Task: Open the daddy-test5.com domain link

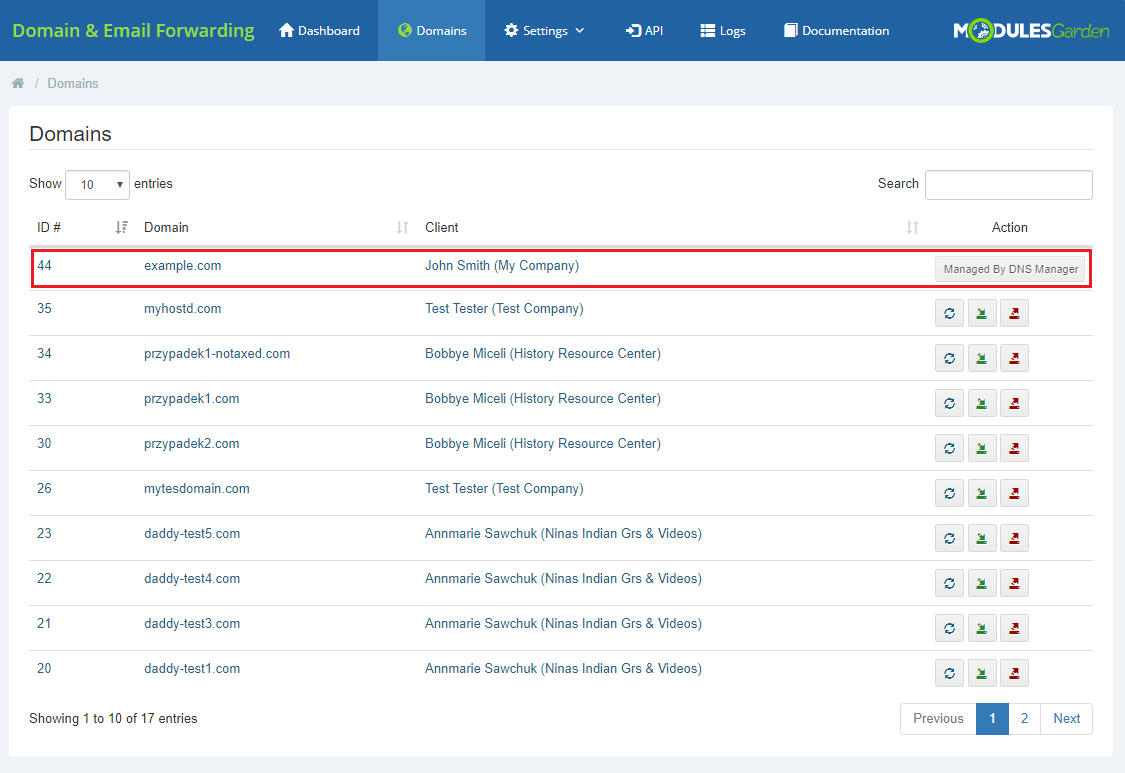Action: [x=192, y=534]
